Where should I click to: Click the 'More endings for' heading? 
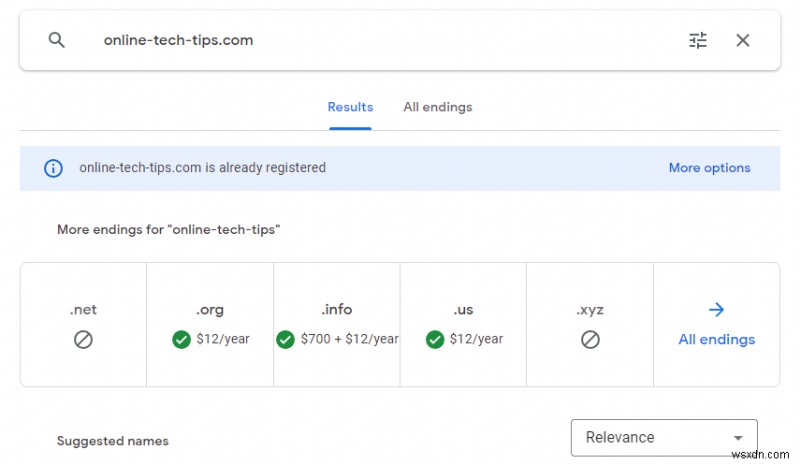click(x=168, y=230)
